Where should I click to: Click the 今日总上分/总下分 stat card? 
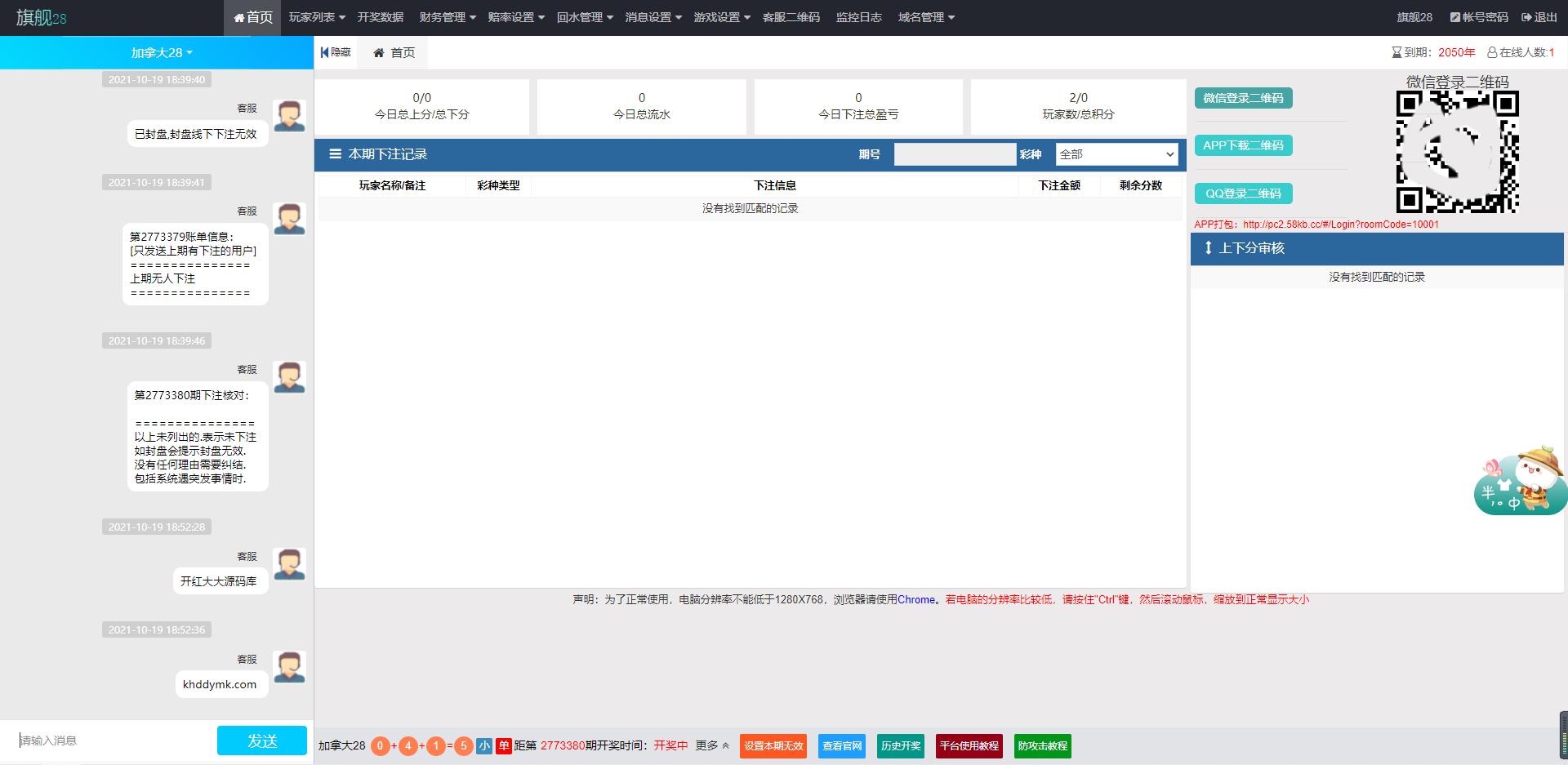pos(422,106)
